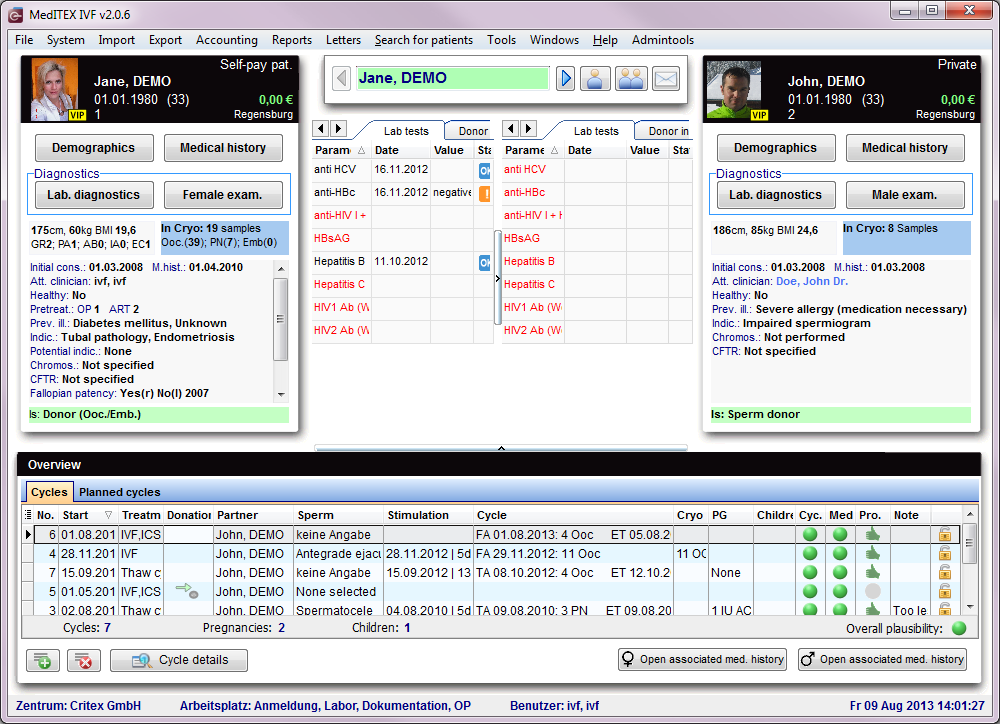The height and width of the screenshot is (724, 1000).
Task: Open the cycles table column chooser icon
Action: [x=28, y=515]
